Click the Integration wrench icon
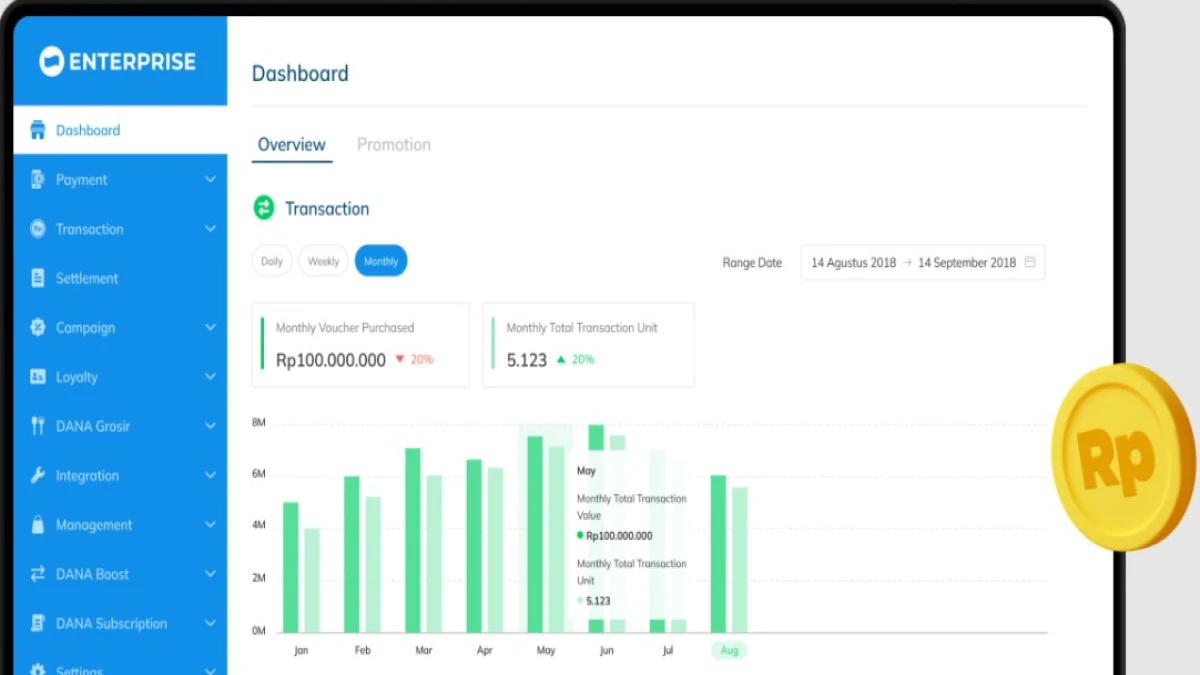Screen dimensions: 1200x675 point(38,475)
